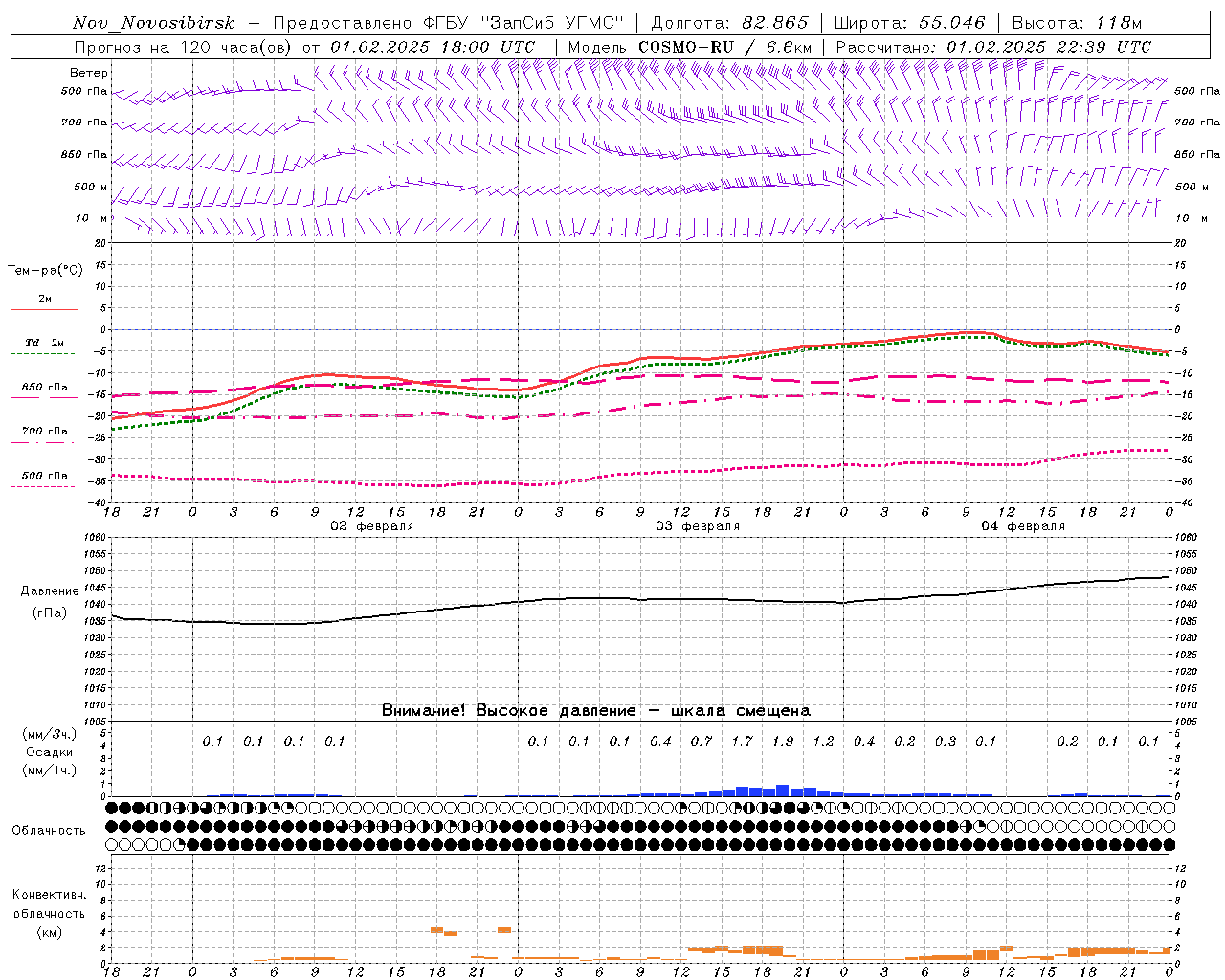Screen dimensions: 1225x980
Task: Click the '500 гПа' temperature legend entry
Action: point(45,476)
